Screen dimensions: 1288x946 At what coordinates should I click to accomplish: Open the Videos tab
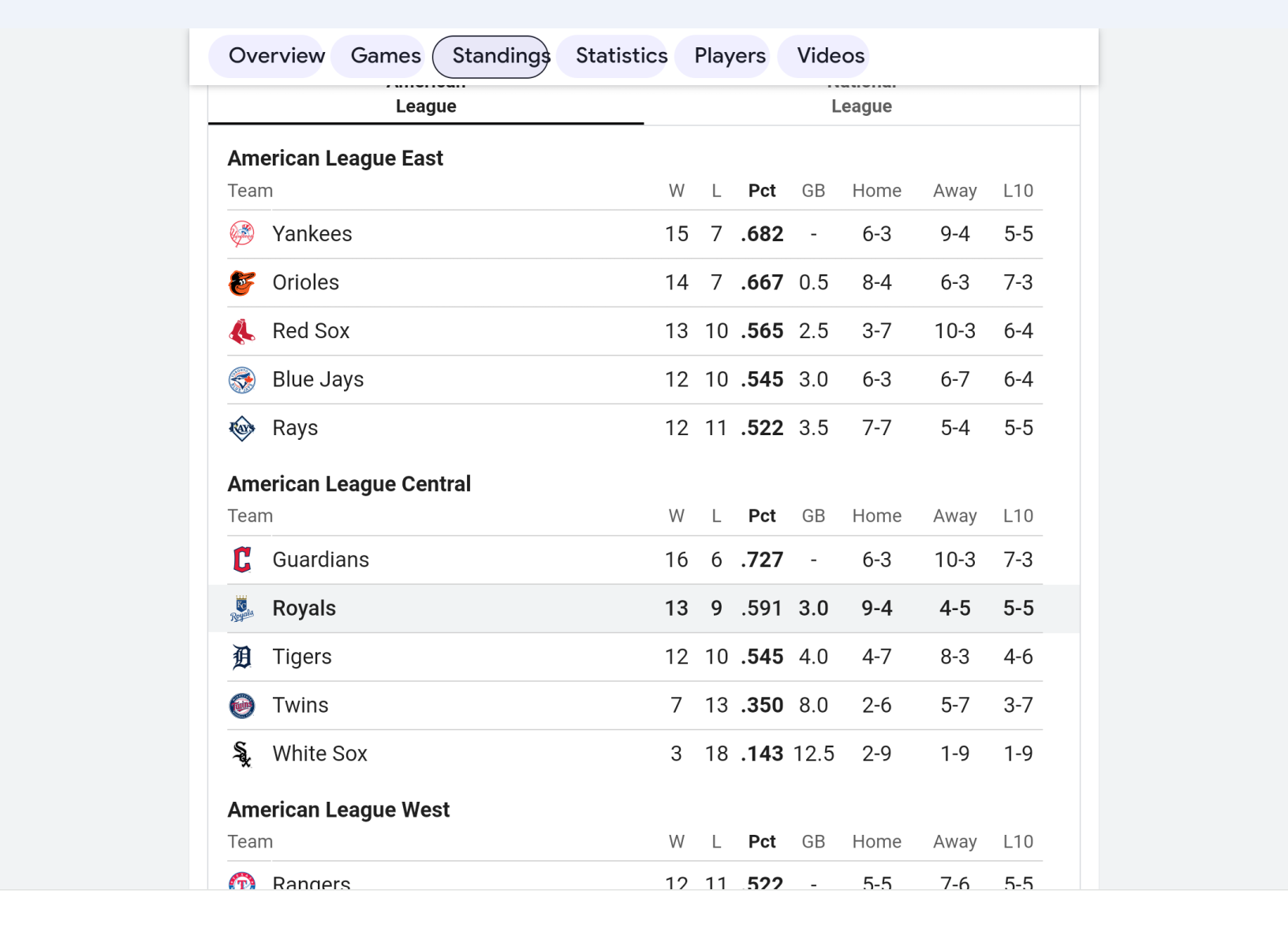pyautogui.click(x=830, y=56)
